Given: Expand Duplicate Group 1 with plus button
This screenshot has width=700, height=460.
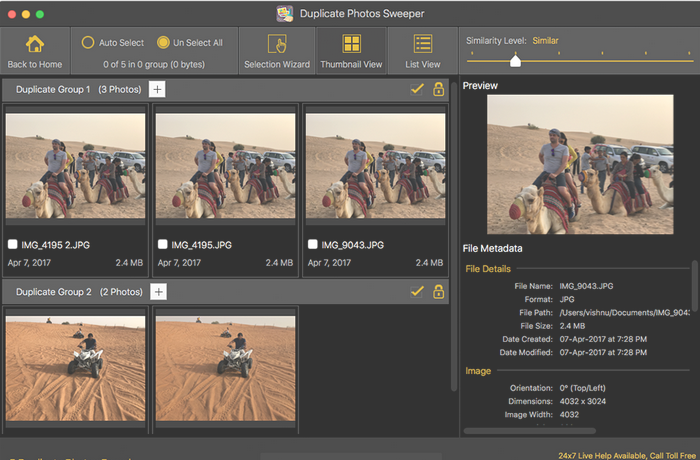Looking at the screenshot, I should (x=158, y=90).
